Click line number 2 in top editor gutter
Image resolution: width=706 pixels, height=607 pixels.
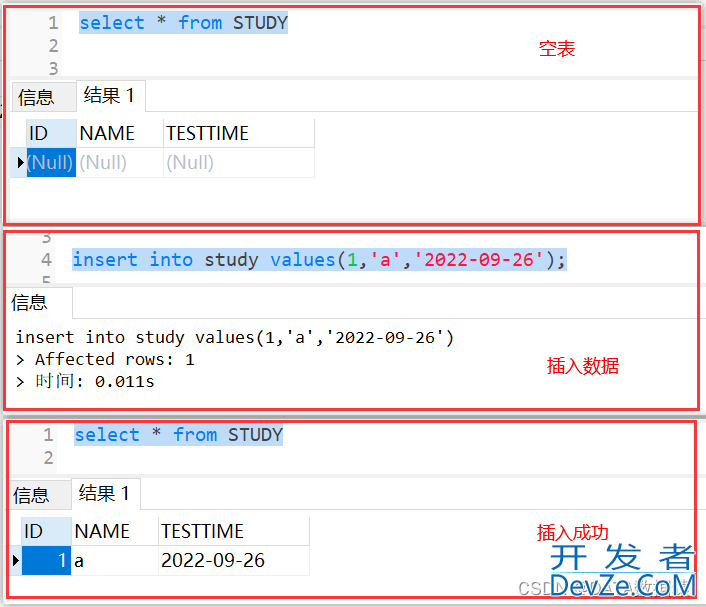pos(54,46)
